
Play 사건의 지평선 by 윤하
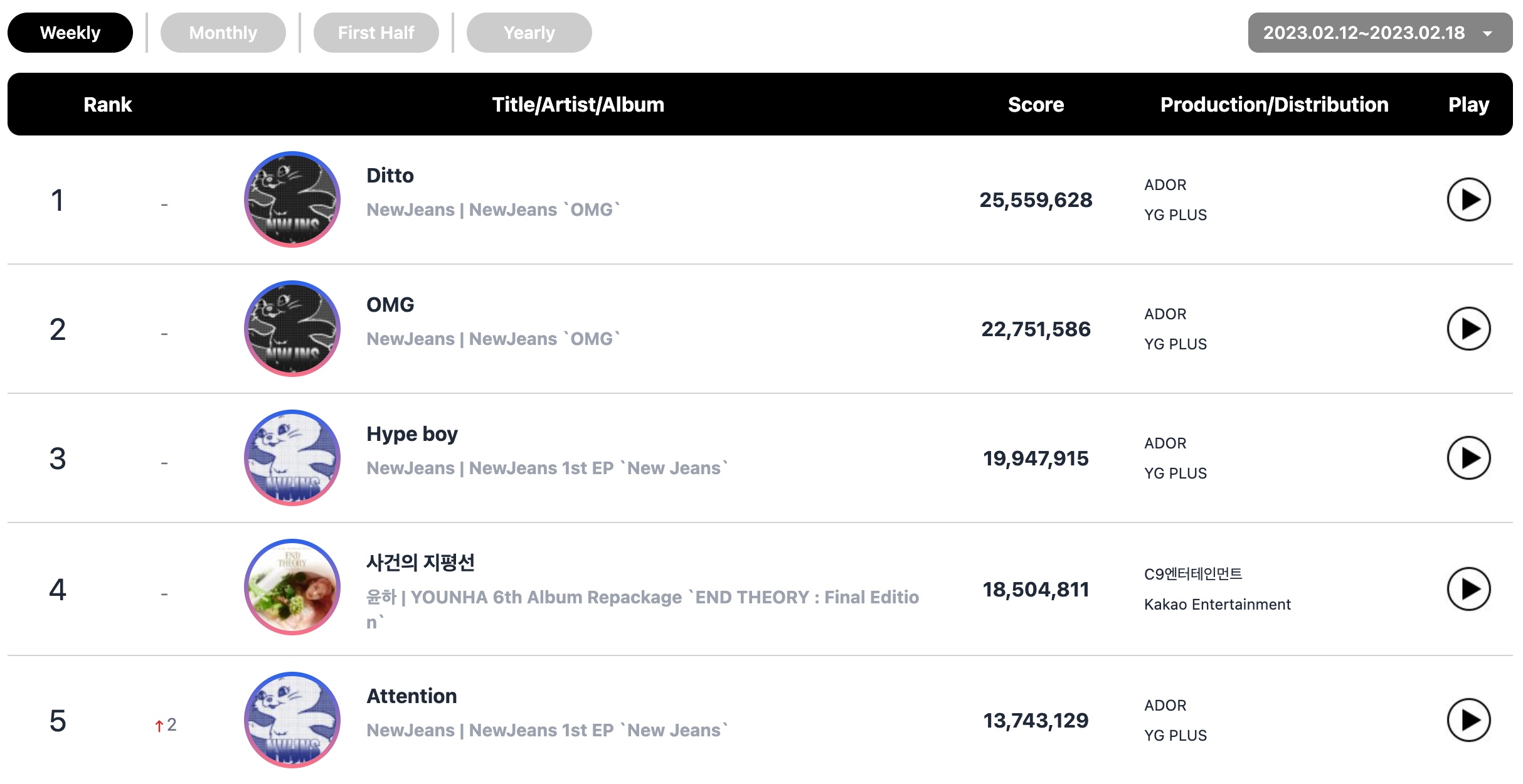(x=1468, y=589)
